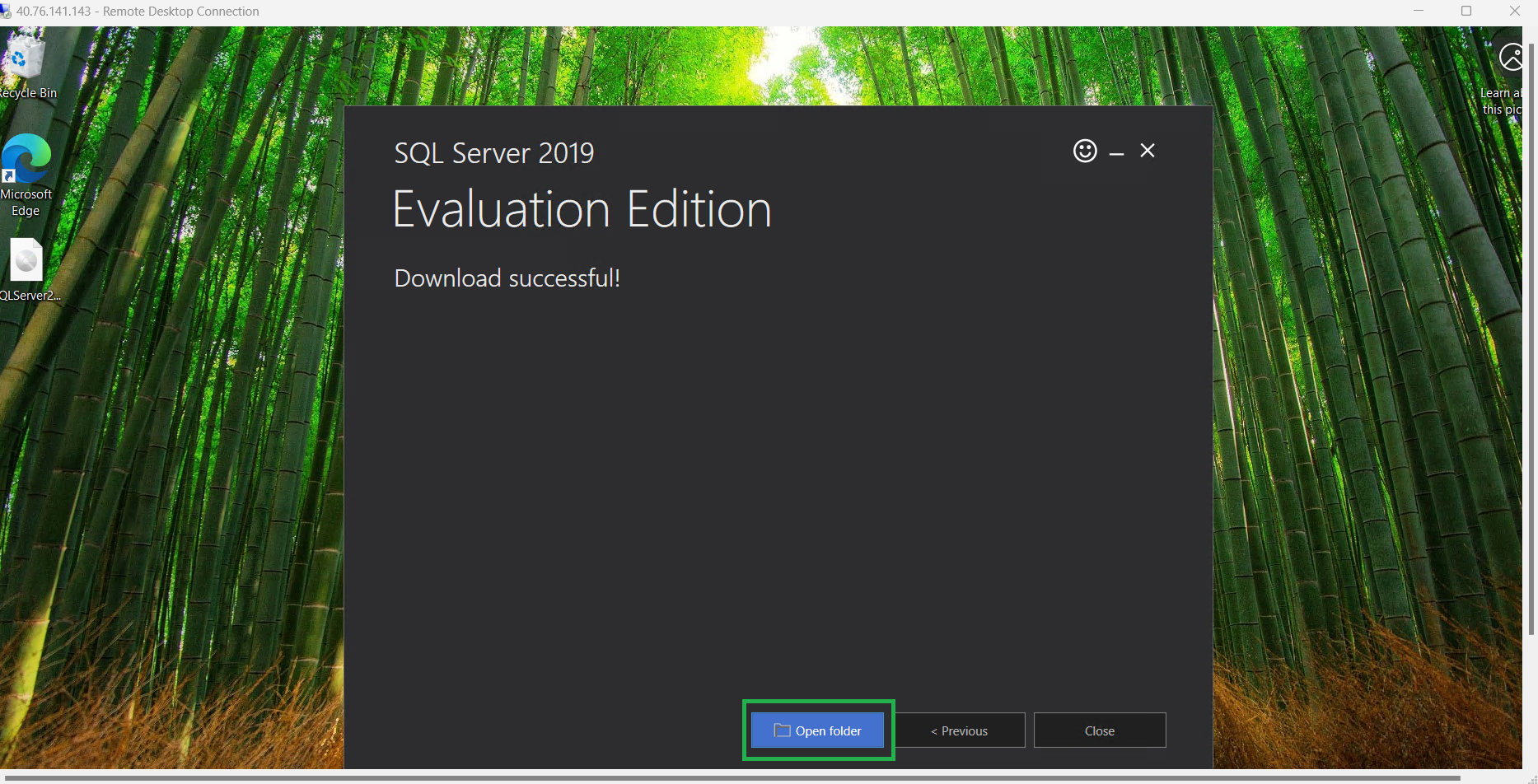This screenshot has height=784, width=1538.
Task: Minimize the Remote Desktop Connection window
Action: [x=1419, y=11]
